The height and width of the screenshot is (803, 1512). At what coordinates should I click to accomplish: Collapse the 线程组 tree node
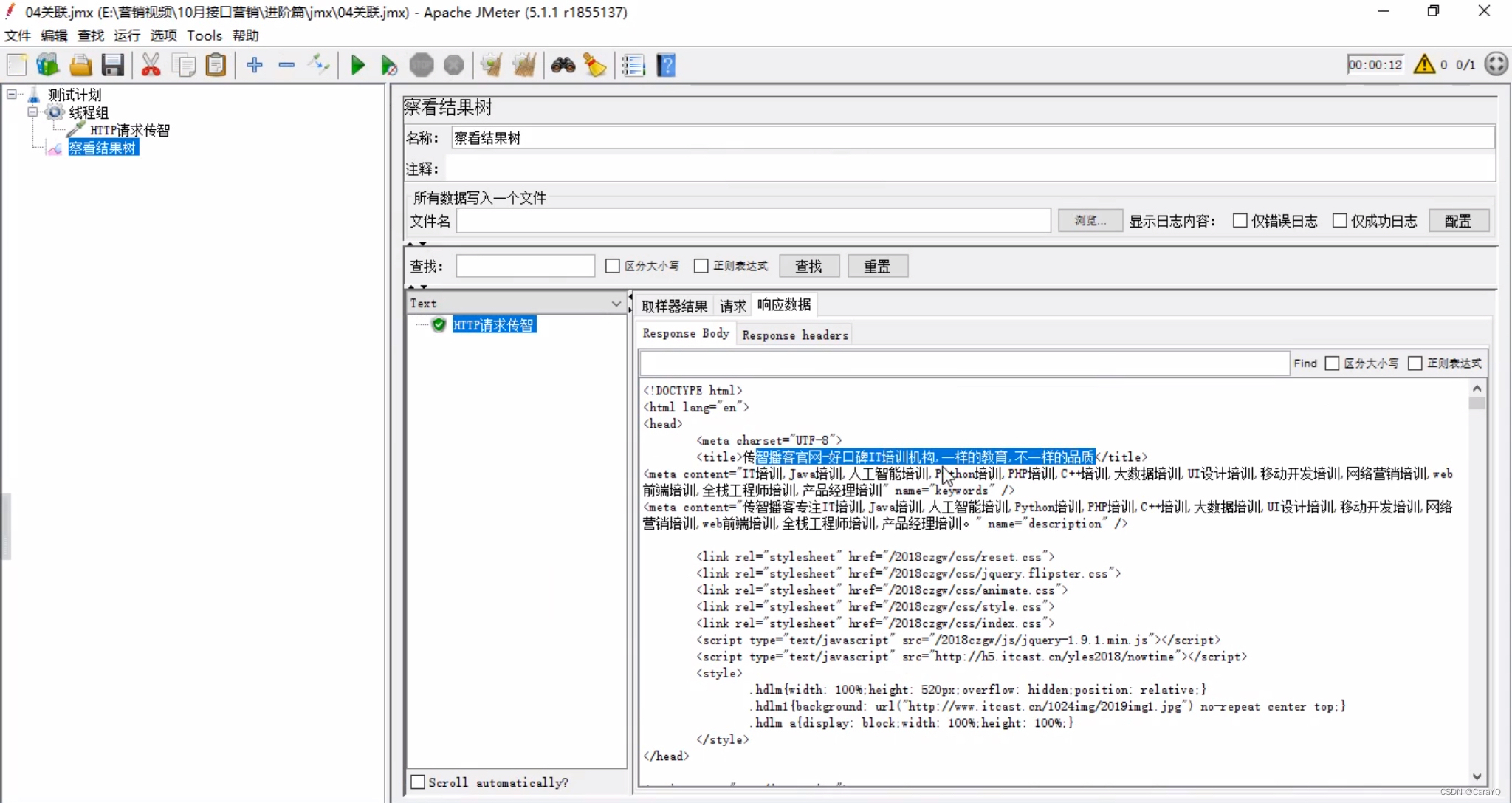click(x=32, y=112)
